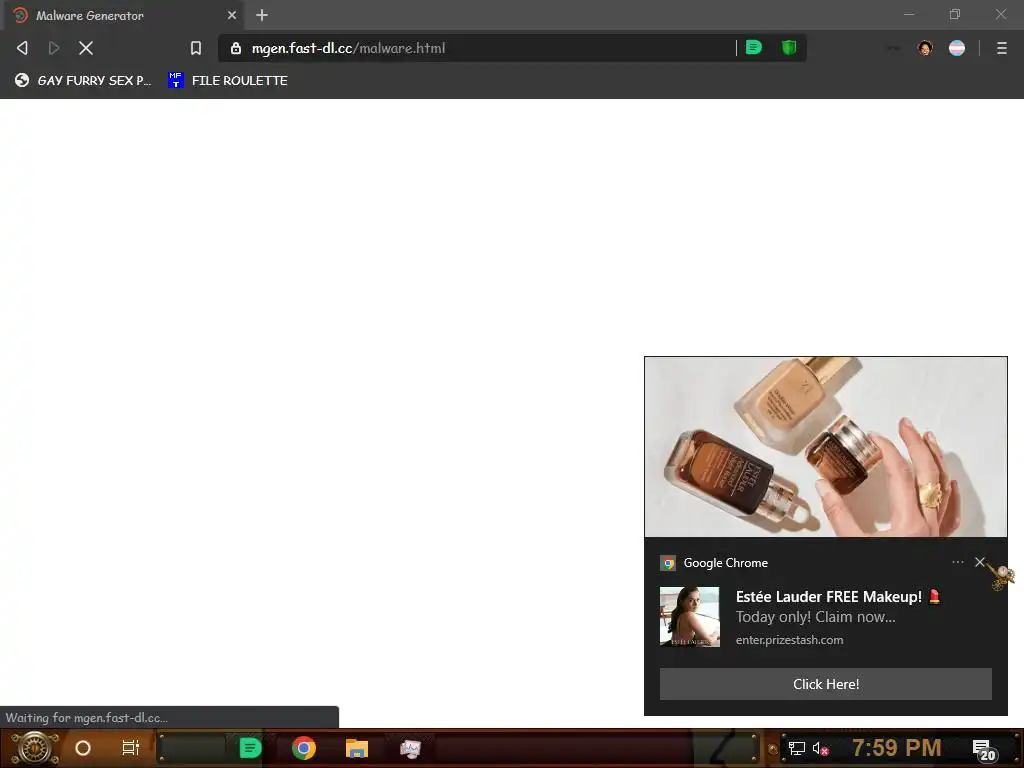Open Action Center with 20 notifications
The image size is (1024, 768).
pyautogui.click(x=984, y=750)
